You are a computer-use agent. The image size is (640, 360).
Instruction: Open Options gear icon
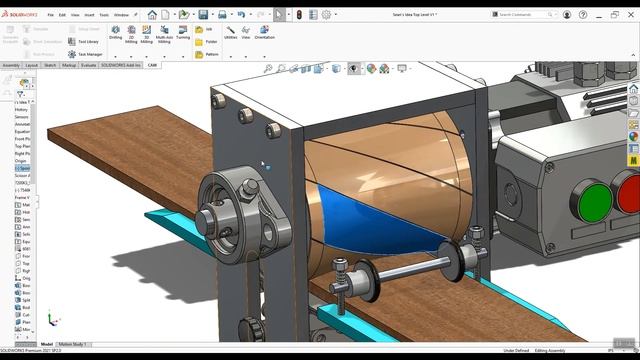click(x=326, y=15)
